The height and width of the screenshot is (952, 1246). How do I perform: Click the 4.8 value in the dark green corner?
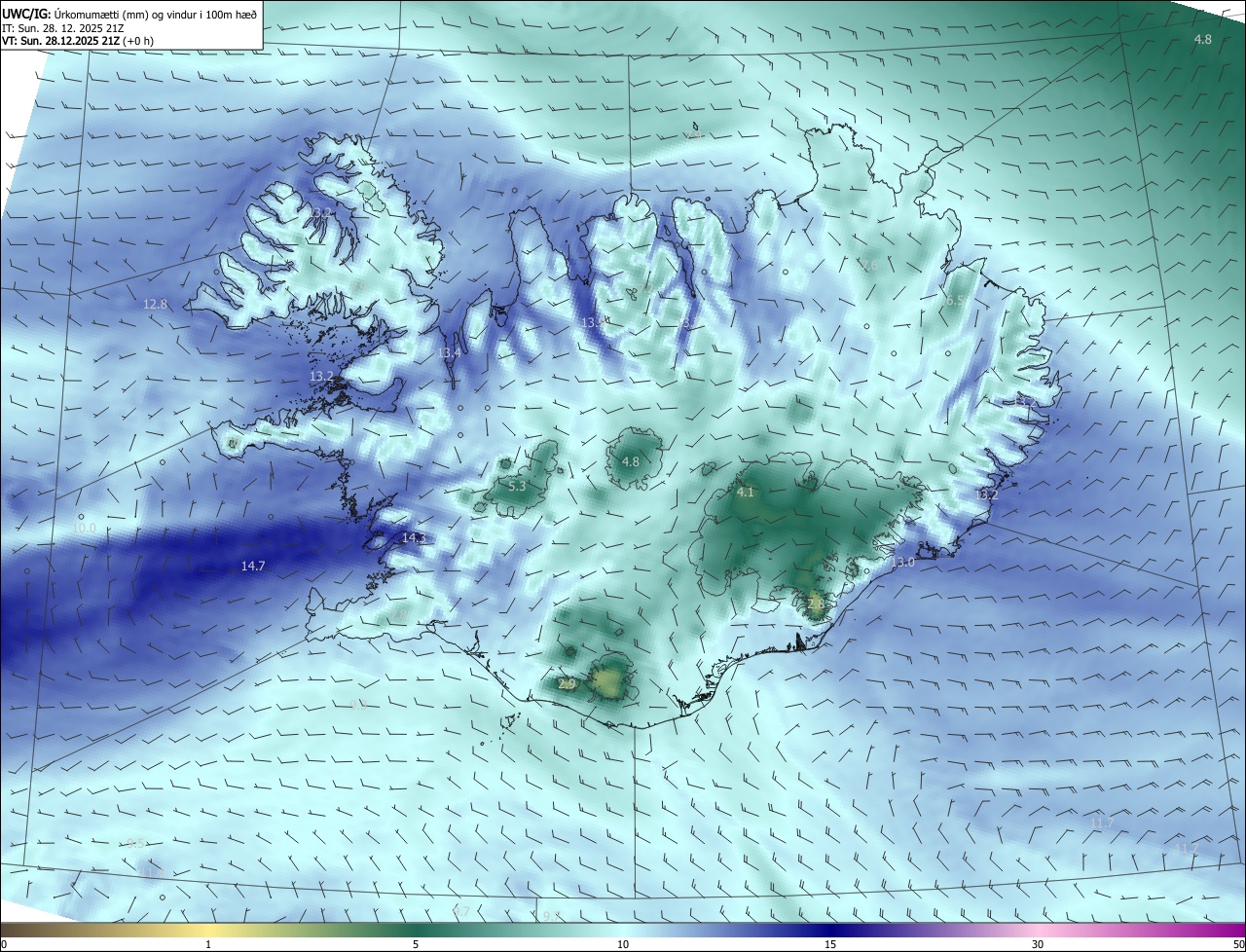(1203, 40)
